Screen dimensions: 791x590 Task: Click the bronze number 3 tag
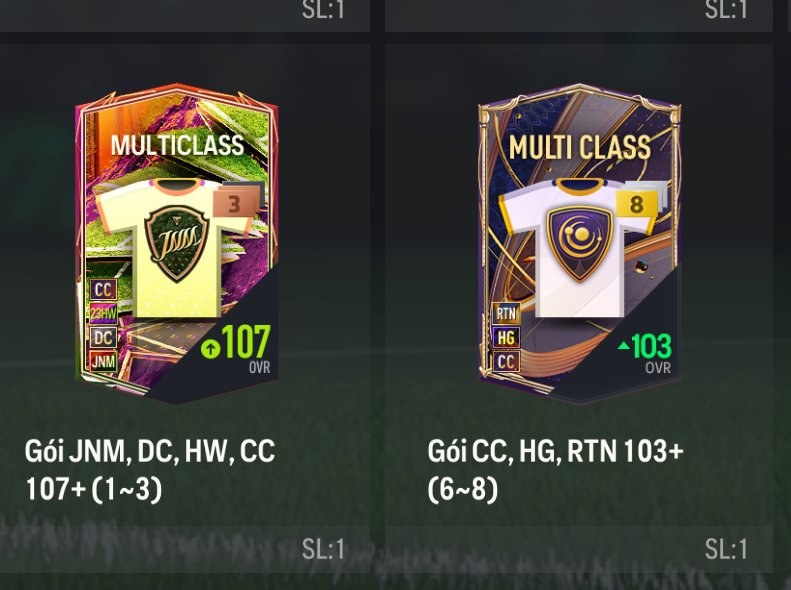pyautogui.click(x=235, y=204)
